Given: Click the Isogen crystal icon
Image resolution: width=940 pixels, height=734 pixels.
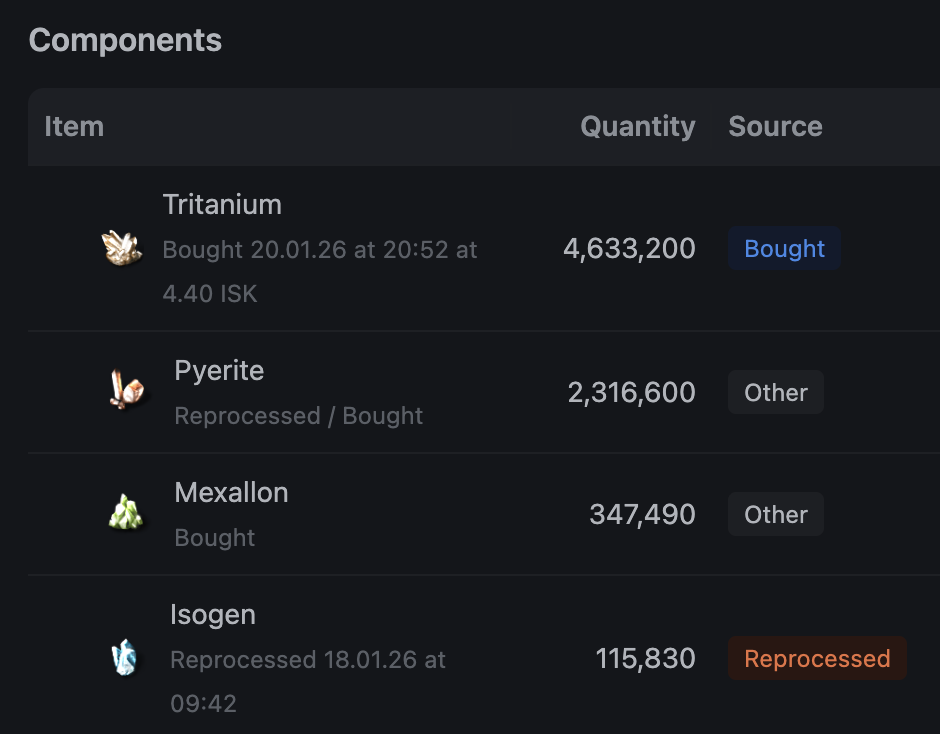Looking at the screenshot, I should [123, 658].
